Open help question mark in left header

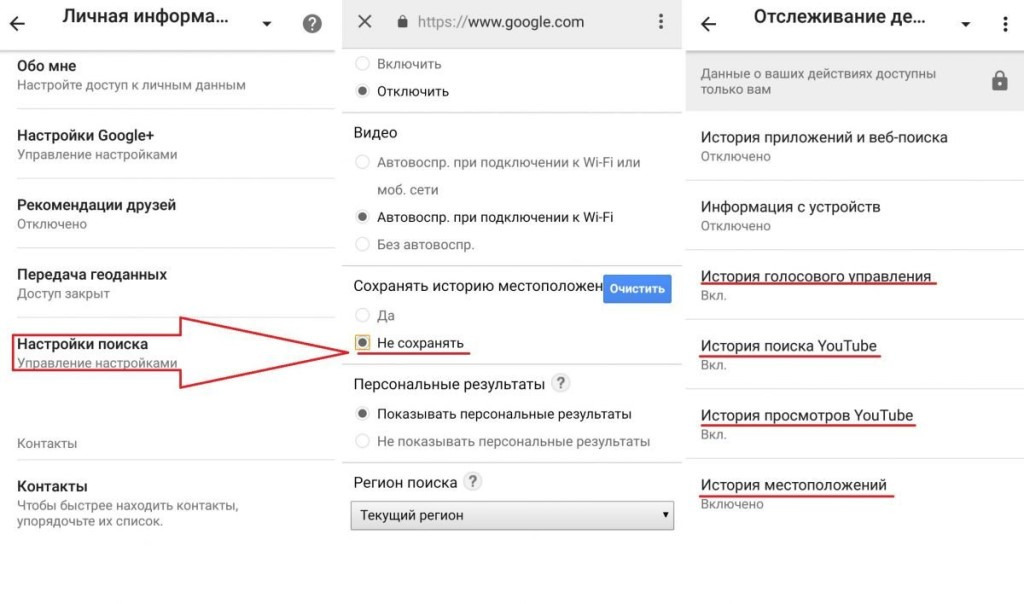click(x=312, y=24)
